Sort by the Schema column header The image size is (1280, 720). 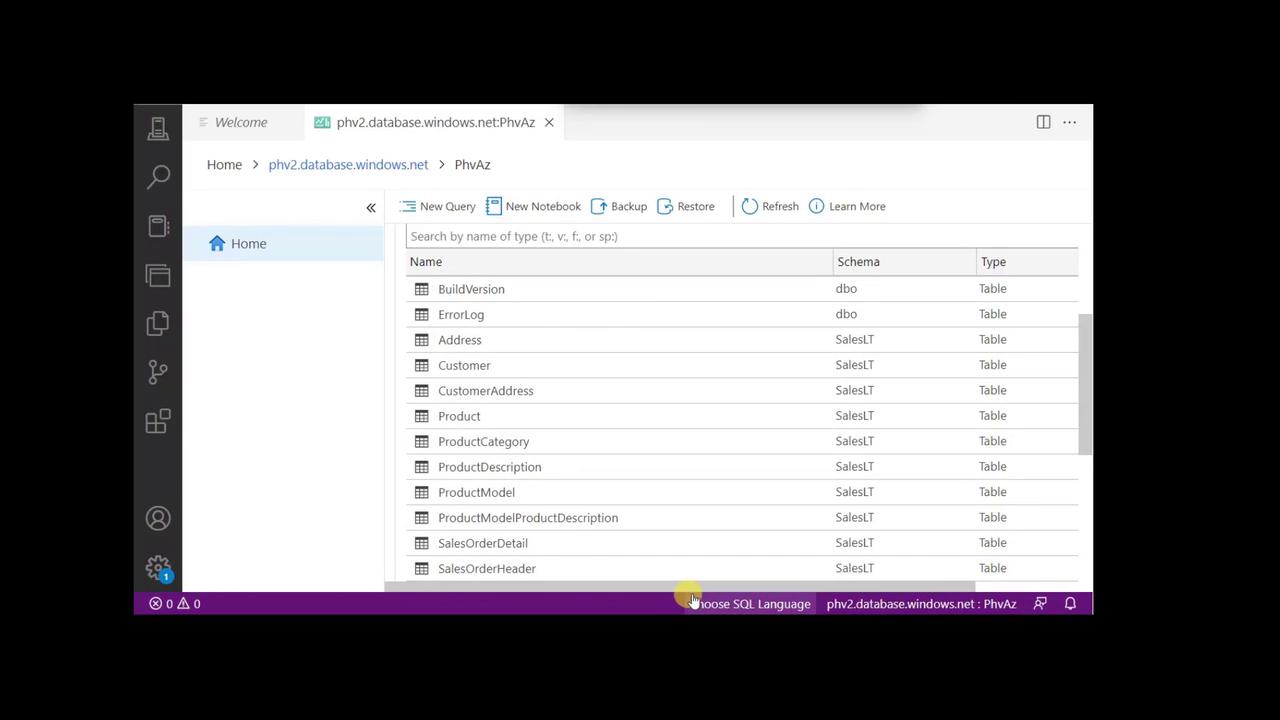click(x=904, y=262)
